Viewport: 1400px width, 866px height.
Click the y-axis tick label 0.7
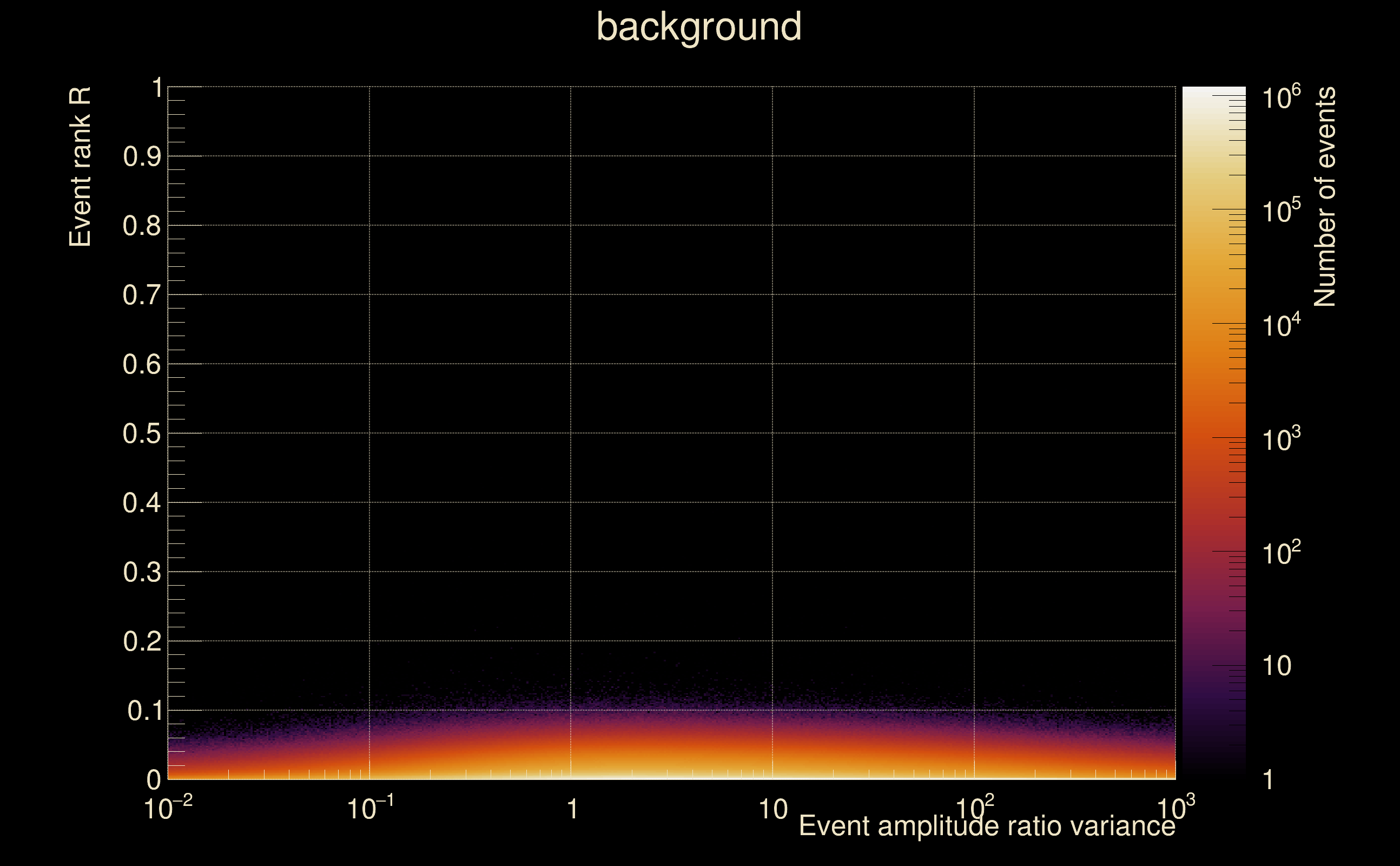point(141,295)
